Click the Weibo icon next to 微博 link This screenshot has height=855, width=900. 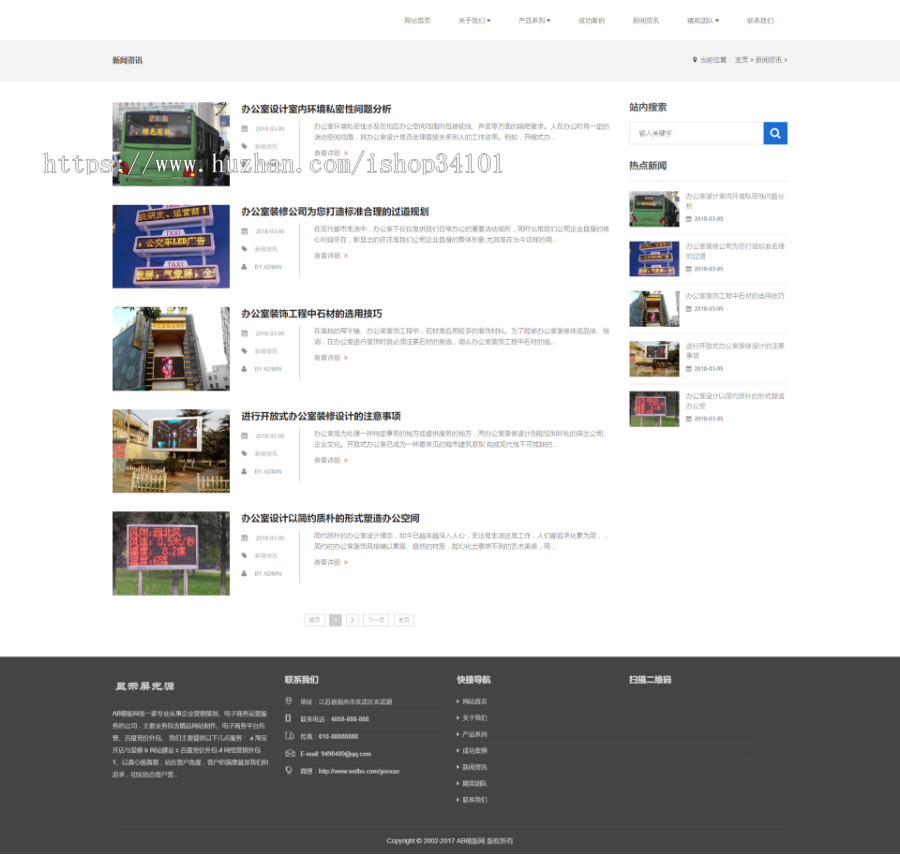tap(288, 770)
